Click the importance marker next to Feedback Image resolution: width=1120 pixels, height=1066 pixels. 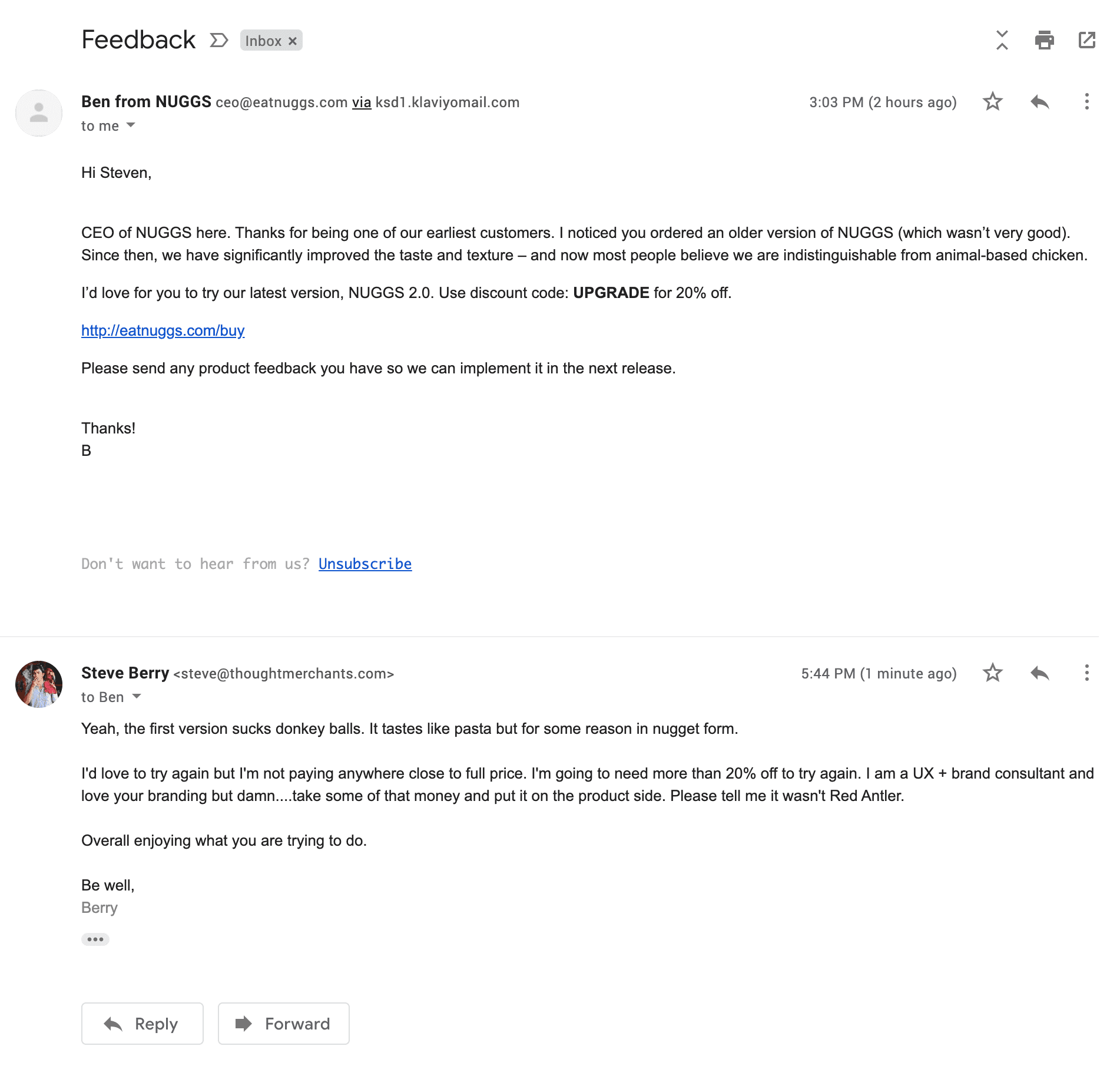pos(218,40)
